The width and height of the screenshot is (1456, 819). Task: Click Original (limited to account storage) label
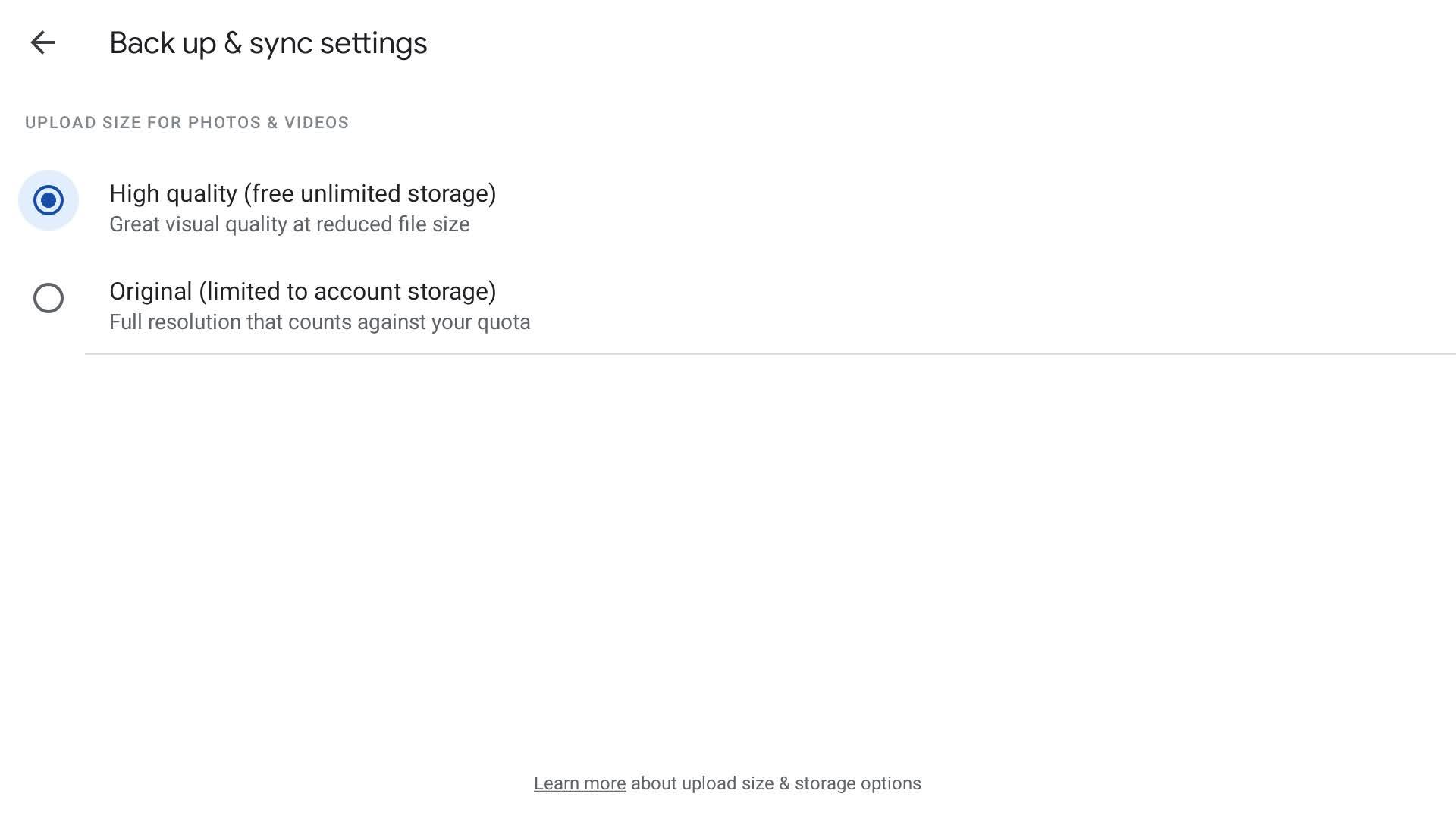tap(303, 291)
